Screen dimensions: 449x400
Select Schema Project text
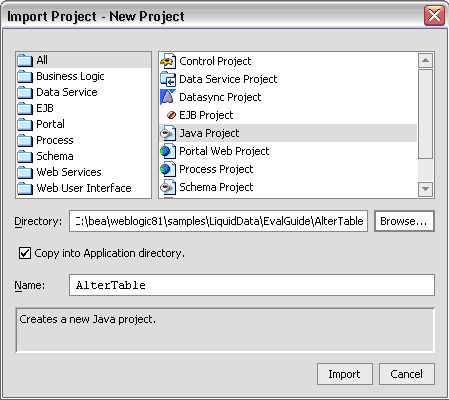coord(216,187)
